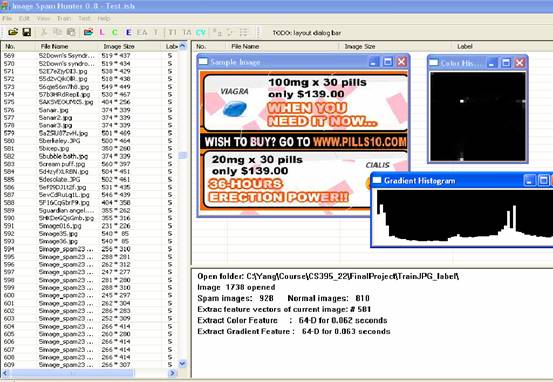
Task: Click the Spam images 928 log line
Action: pos(283,298)
